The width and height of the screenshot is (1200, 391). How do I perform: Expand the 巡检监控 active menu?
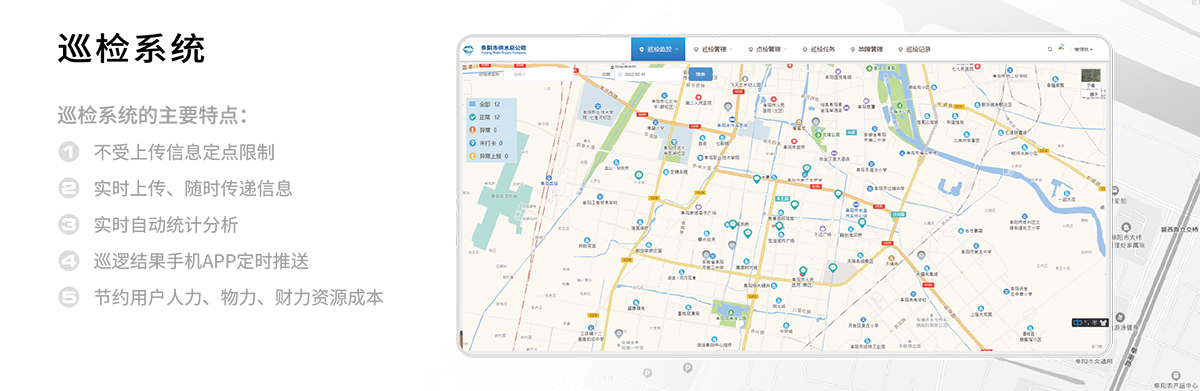point(658,48)
